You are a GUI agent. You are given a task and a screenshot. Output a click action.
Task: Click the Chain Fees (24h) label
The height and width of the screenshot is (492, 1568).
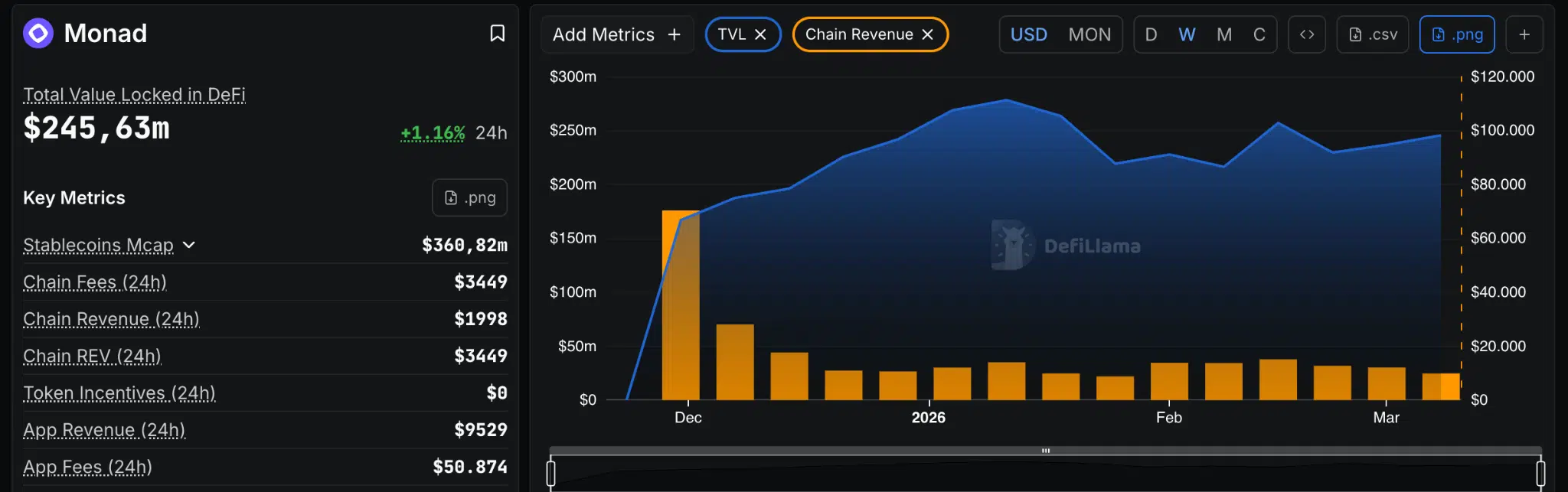click(x=95, y=282)
